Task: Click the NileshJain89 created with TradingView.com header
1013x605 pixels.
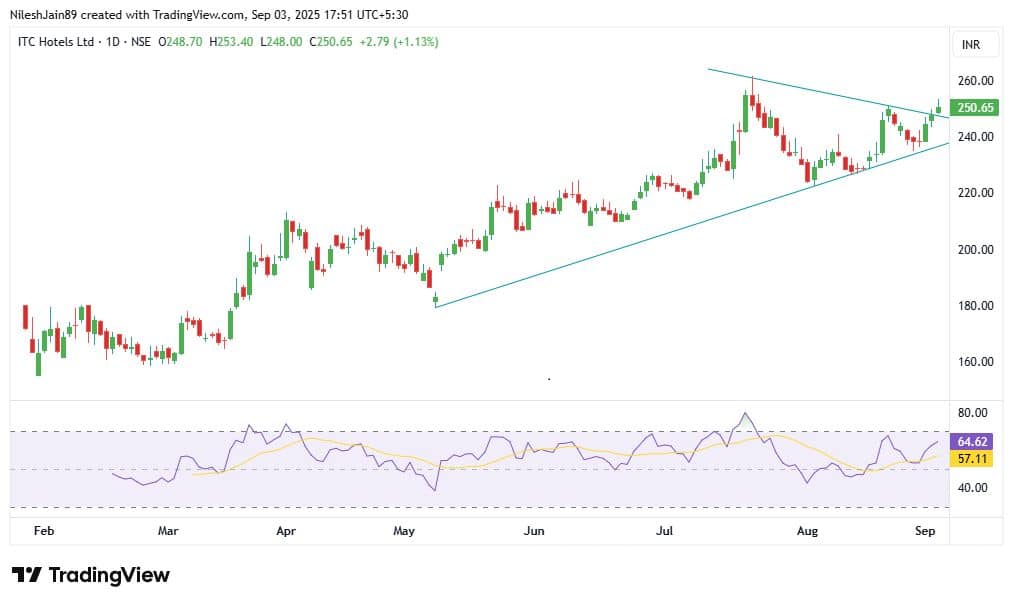Action: coord(209,14)
